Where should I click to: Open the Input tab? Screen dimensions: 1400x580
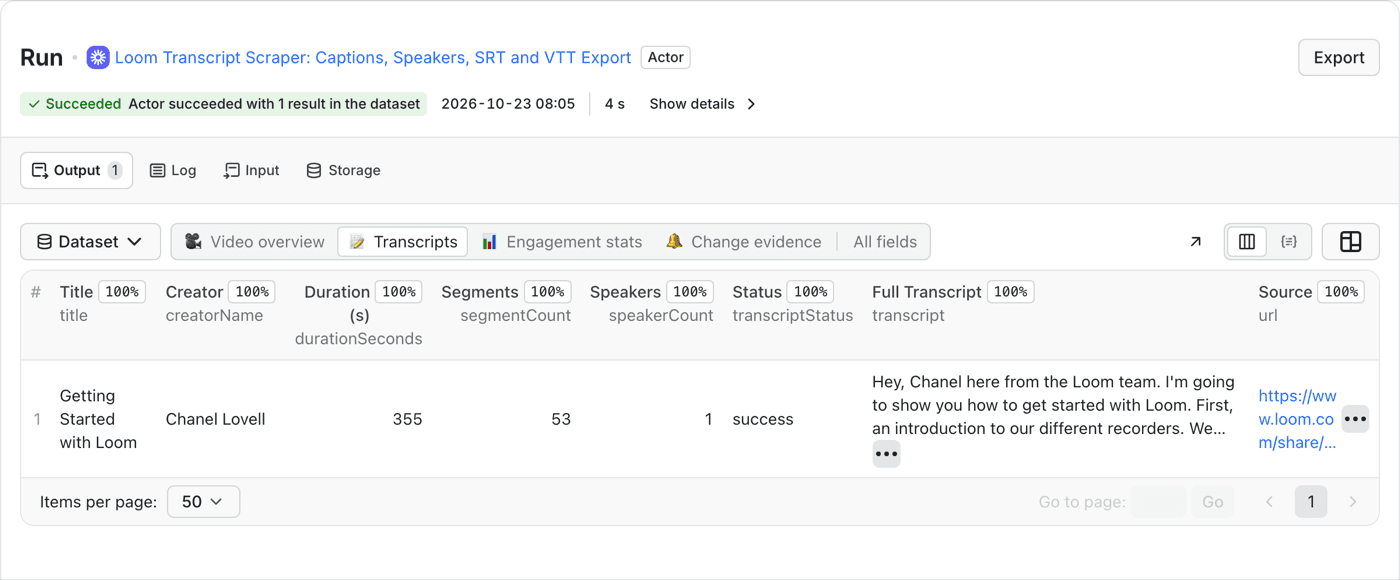click(x=251, y=171)
